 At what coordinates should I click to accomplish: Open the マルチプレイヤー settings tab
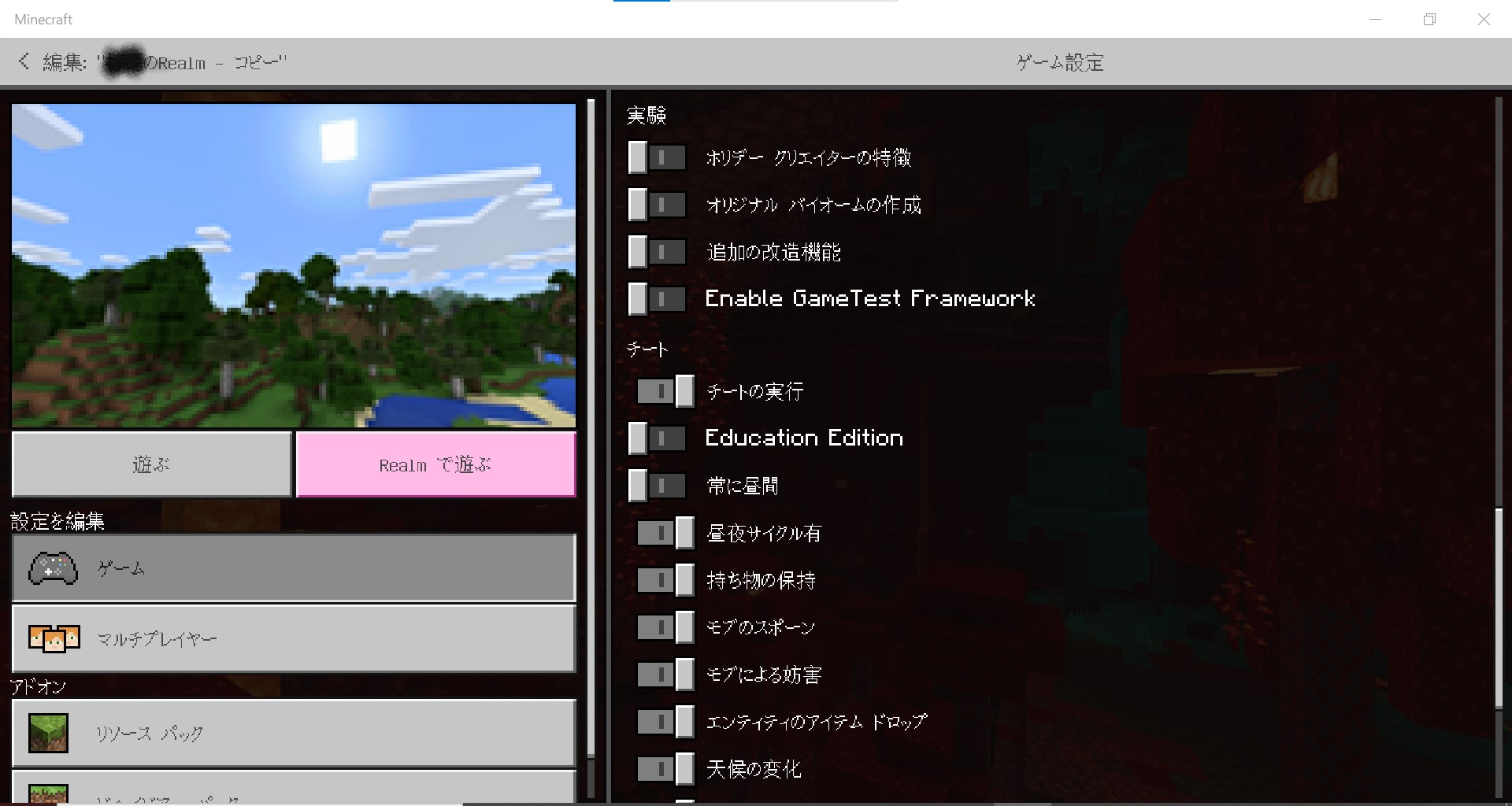pyautogui.click(x=294, y=638)
